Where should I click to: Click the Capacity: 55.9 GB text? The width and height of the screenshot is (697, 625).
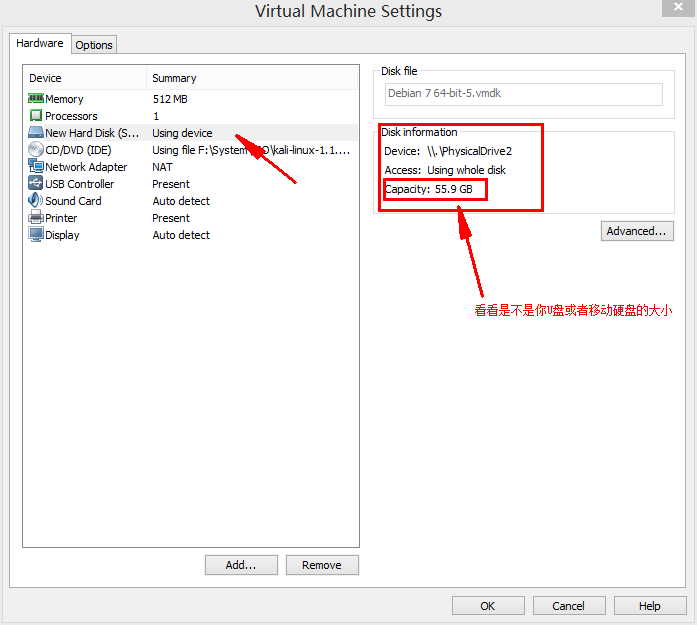point(429,189)
